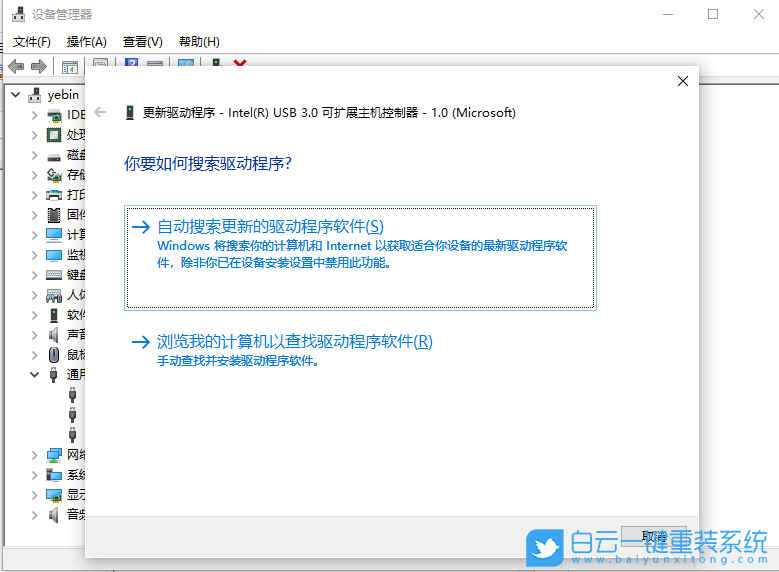779x572 pixels.
Task: Select the computer category monitor icon
Action: pyautogui.click(x=54, y=235)
